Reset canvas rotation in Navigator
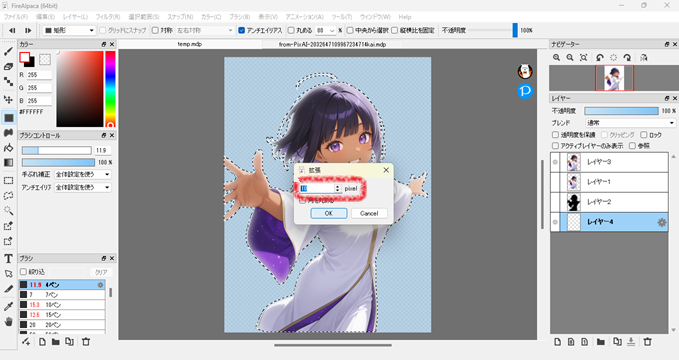 614,58
